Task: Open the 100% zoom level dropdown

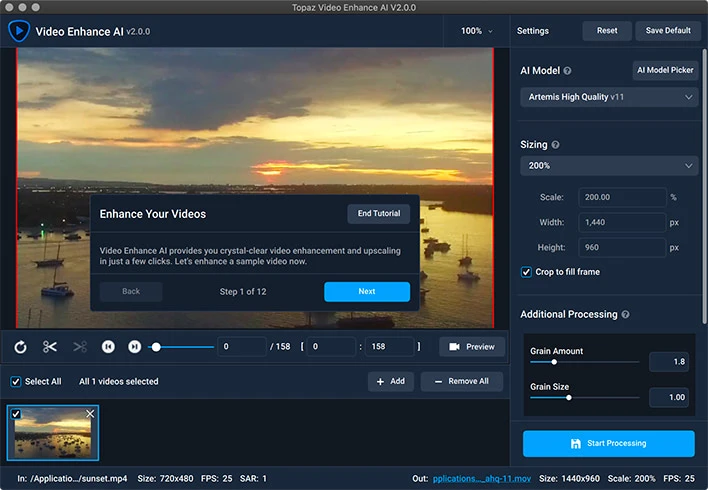Action: tap(476, 31)
